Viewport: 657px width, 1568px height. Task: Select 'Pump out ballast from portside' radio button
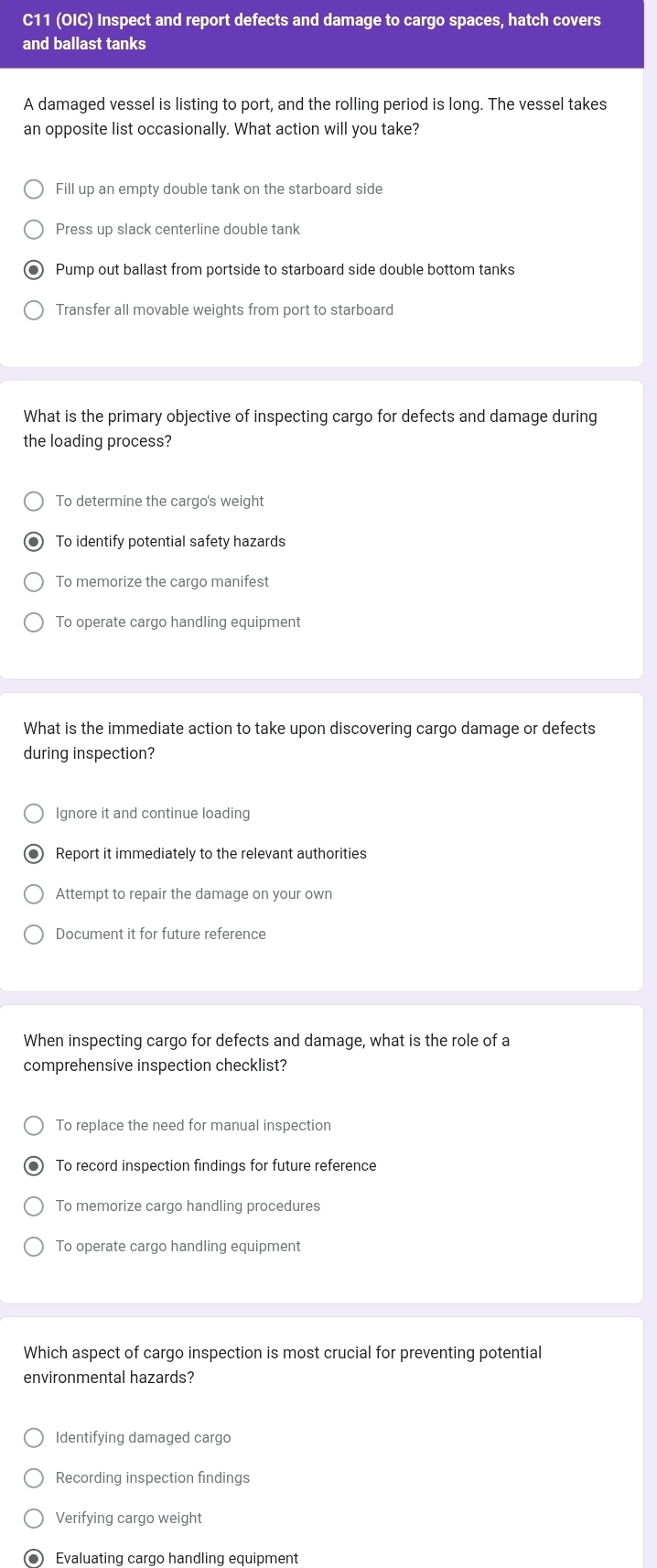[34, 270]
